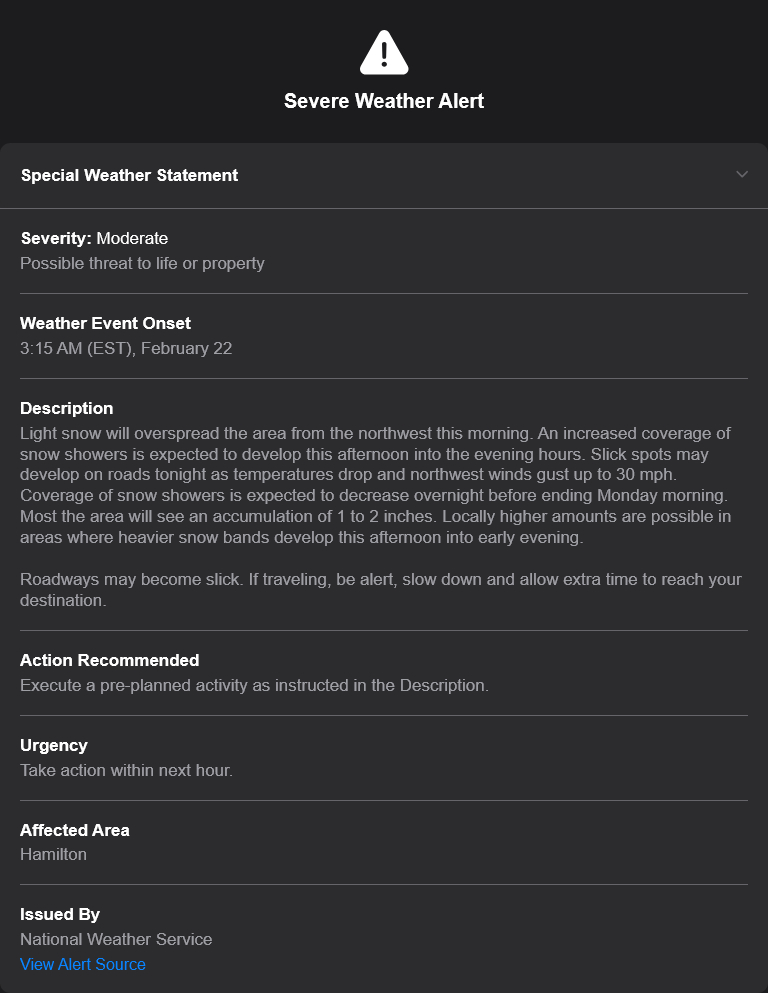Collapse the Special Weather Statement chevron

pos(742,174)
